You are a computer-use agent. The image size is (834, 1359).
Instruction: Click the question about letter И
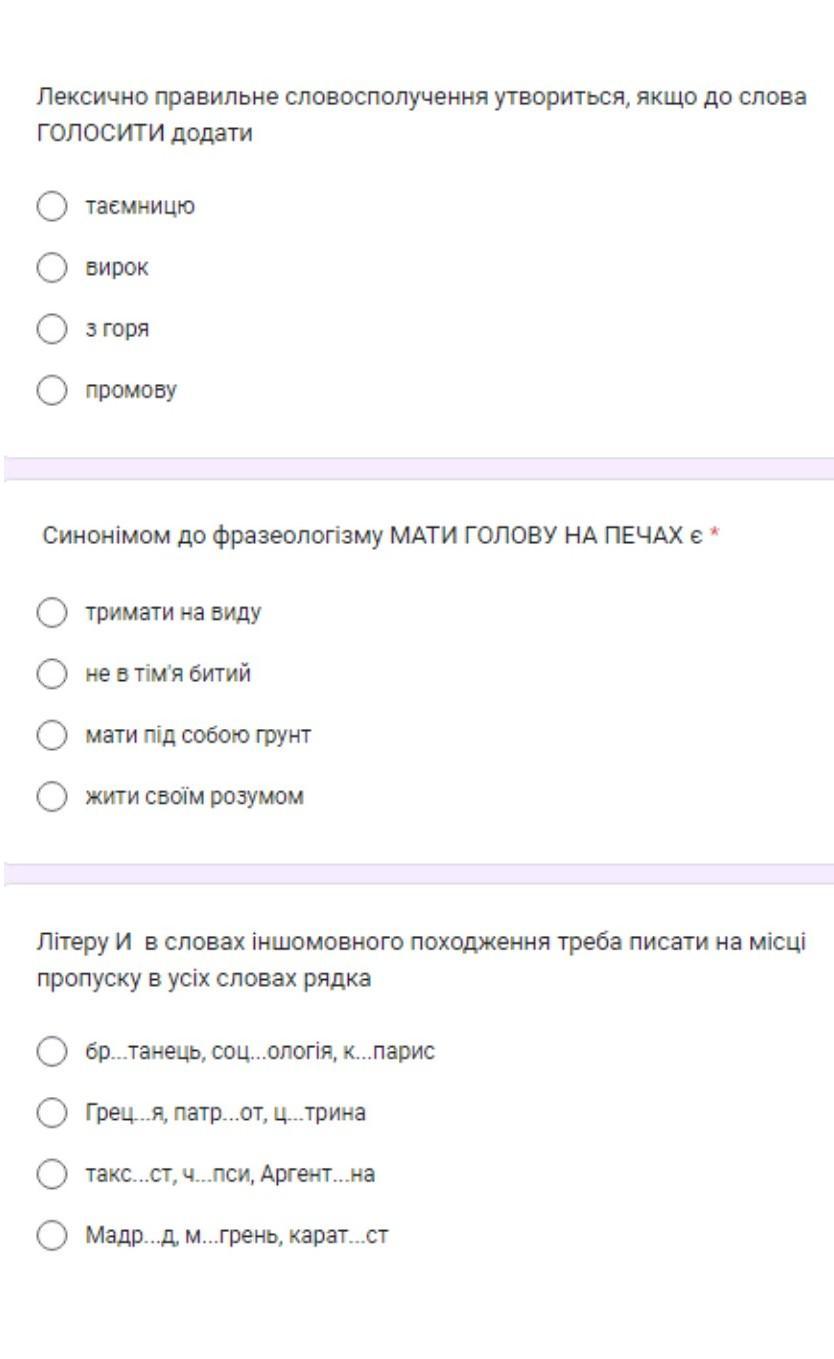click(420, 959)
